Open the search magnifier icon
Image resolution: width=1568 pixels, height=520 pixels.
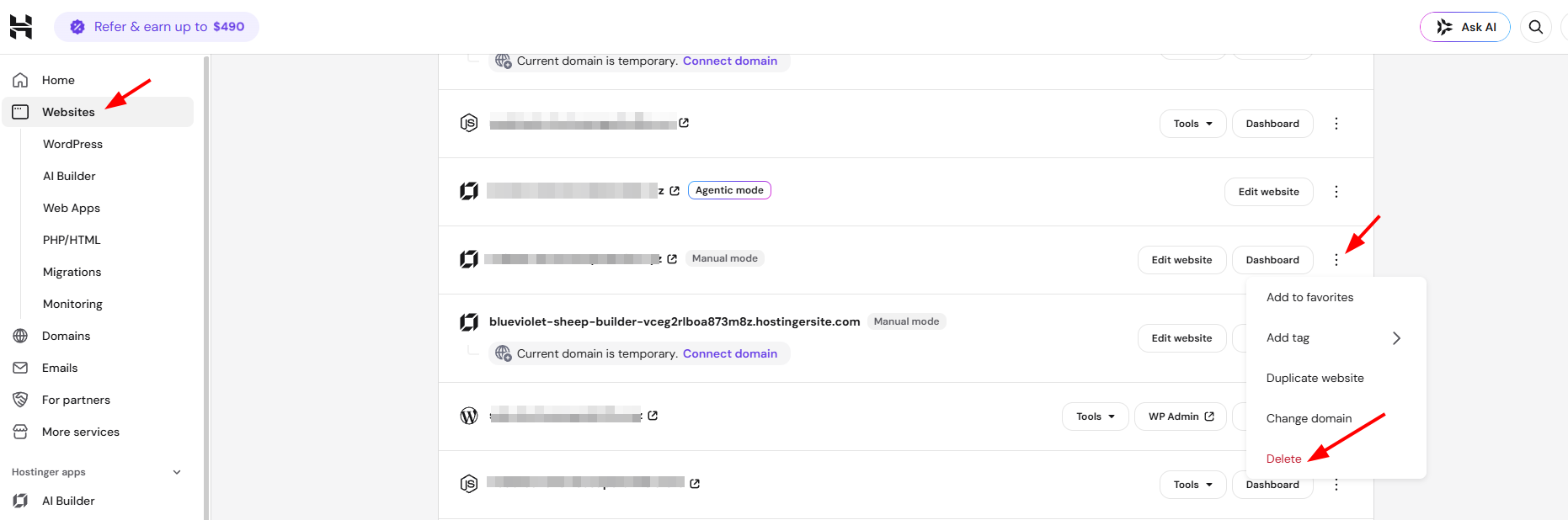(x=1536, y=27)
